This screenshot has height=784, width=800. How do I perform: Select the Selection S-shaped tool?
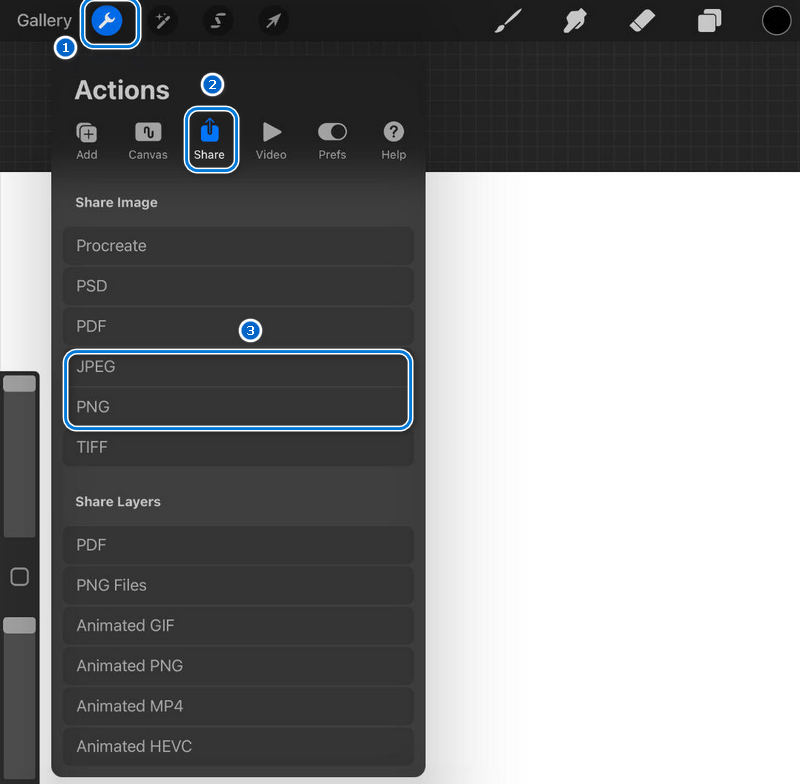point(217,21)
